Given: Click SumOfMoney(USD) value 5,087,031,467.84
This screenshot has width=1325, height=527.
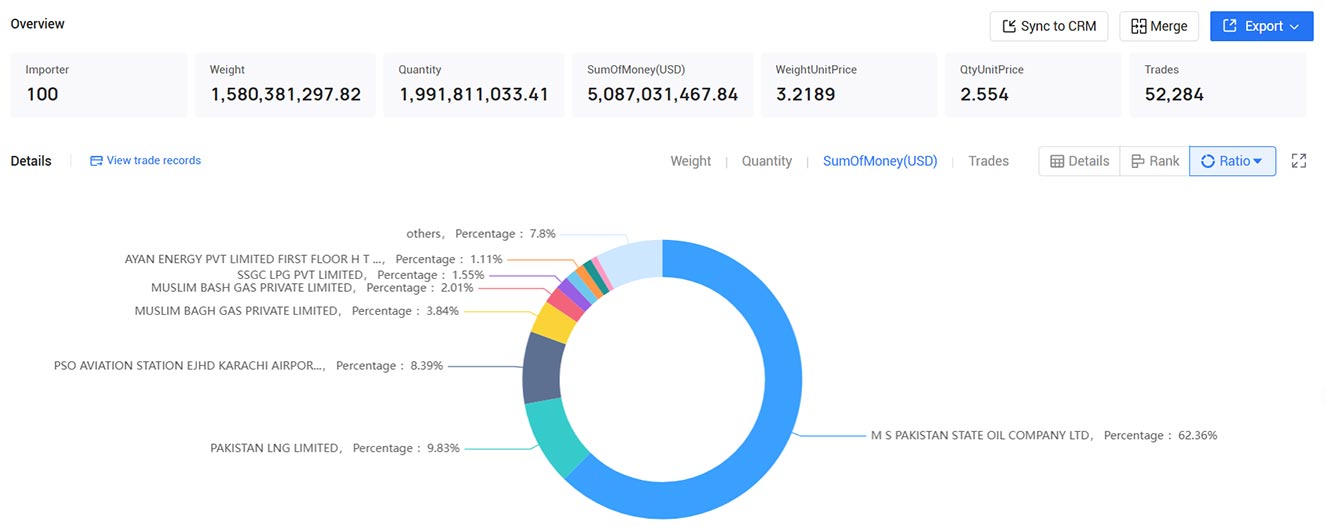Looking at the screenshot, I should [x=663, y=95].
